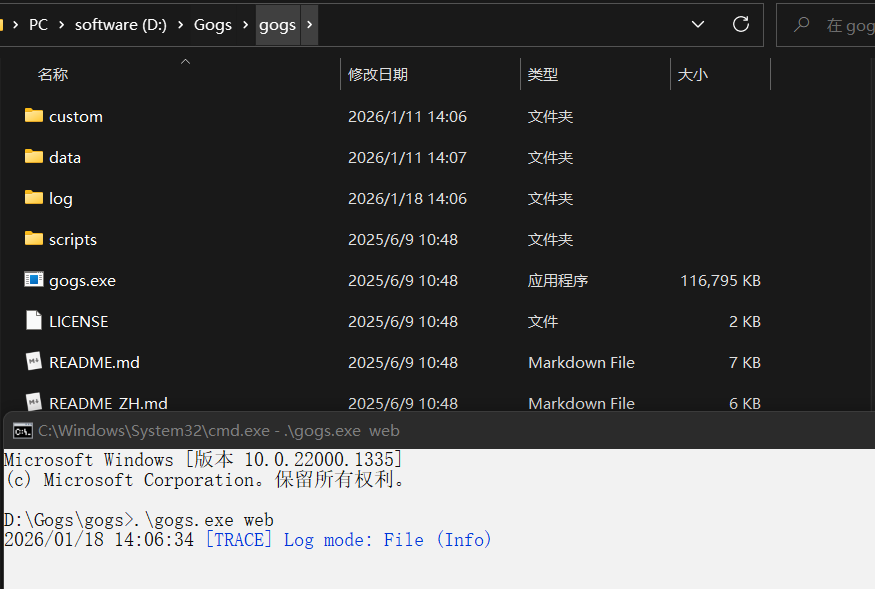This screenshot has width=875, height=589.
Task: Click the 116,795 KB size cell
Action: coord(720,280)
